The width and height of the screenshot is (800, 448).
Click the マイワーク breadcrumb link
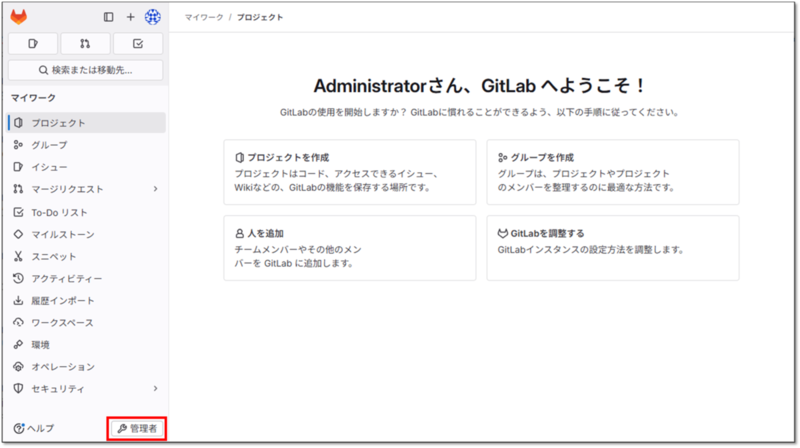pos(204,17)
